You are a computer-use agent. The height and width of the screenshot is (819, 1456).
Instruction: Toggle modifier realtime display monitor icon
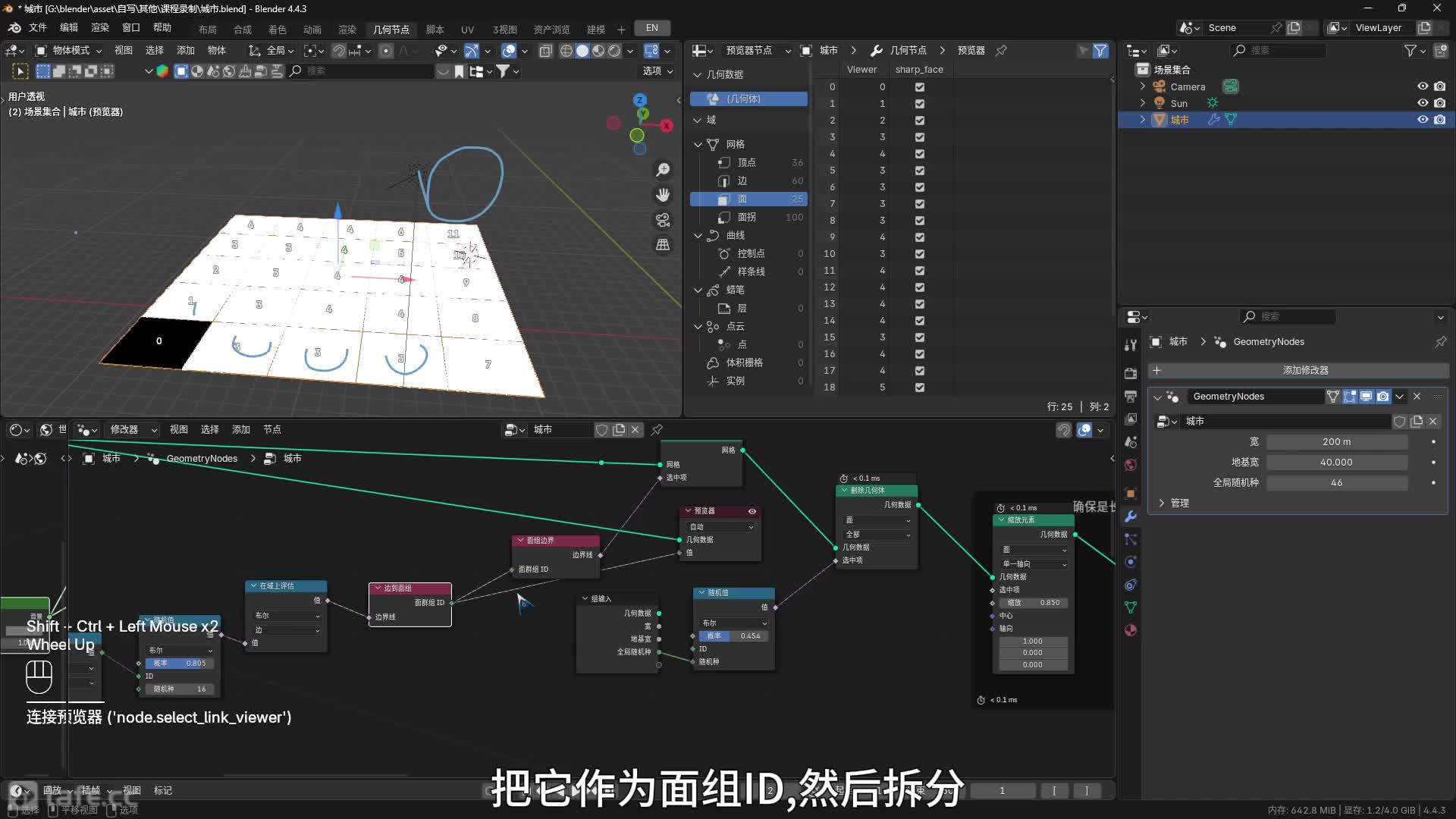(x=1366, y=397)
